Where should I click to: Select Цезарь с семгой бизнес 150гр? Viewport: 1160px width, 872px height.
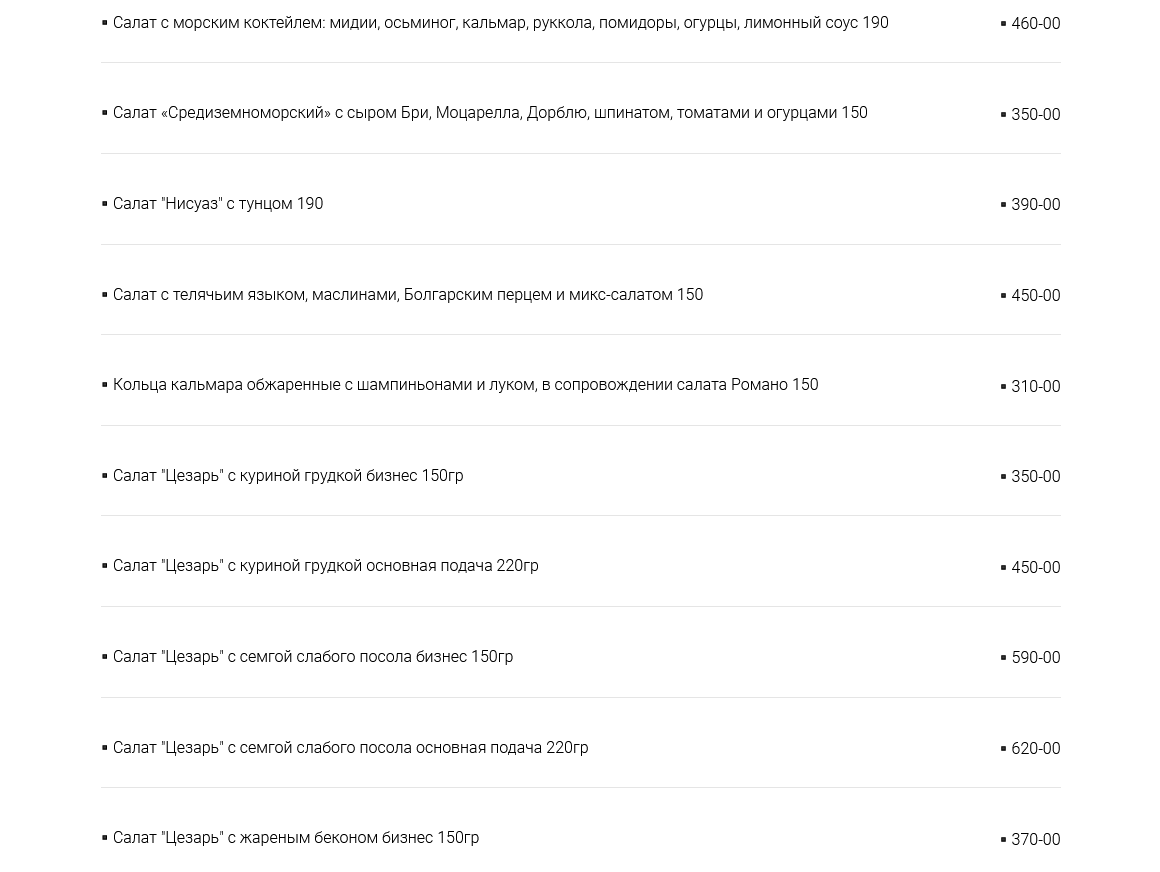313,657
